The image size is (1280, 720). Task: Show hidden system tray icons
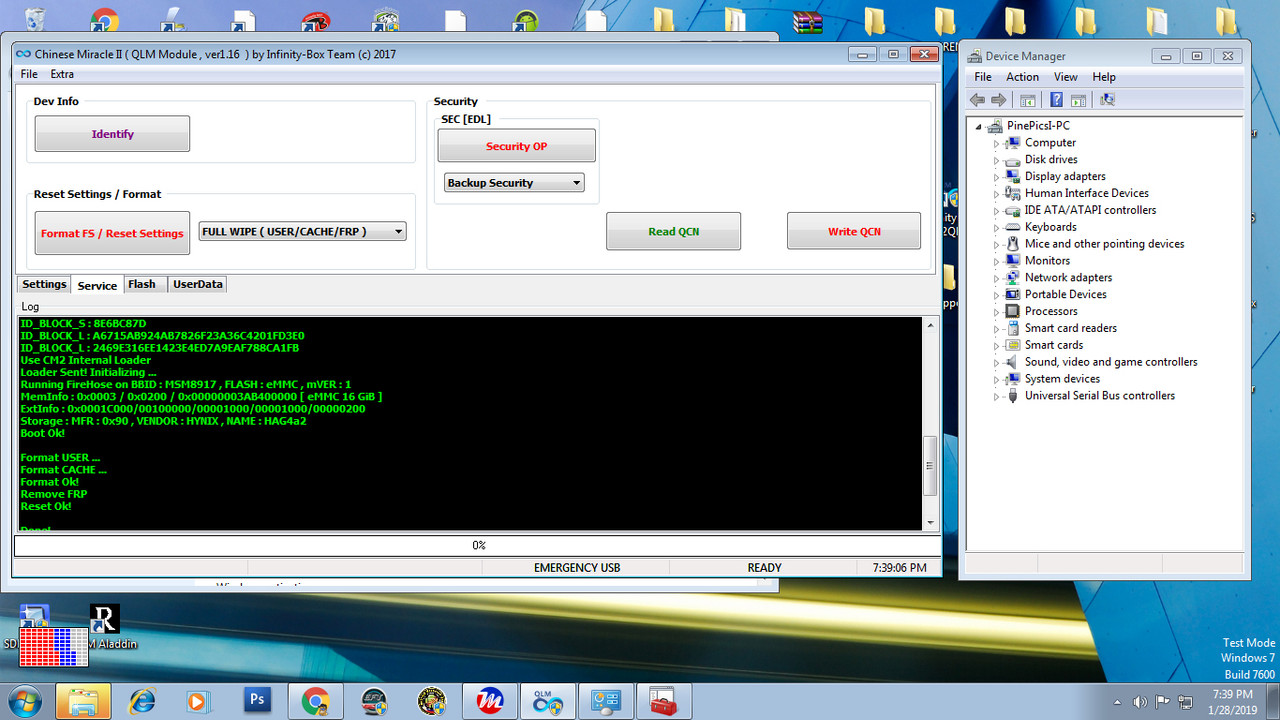pos(1118,702)
